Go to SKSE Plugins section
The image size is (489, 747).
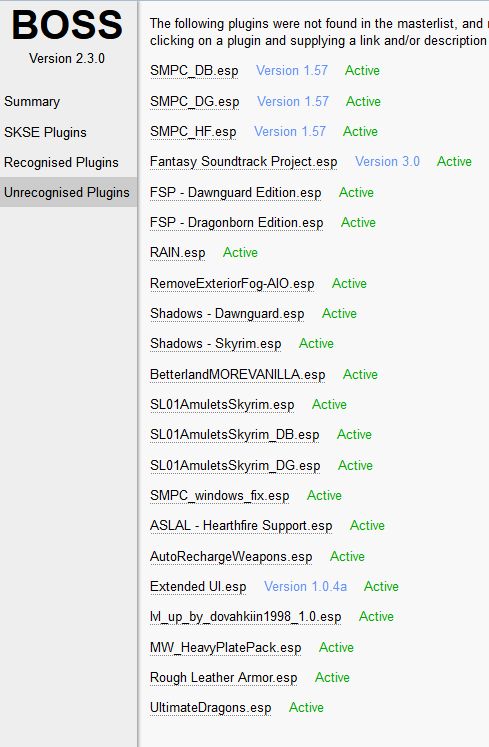(45, 132)
